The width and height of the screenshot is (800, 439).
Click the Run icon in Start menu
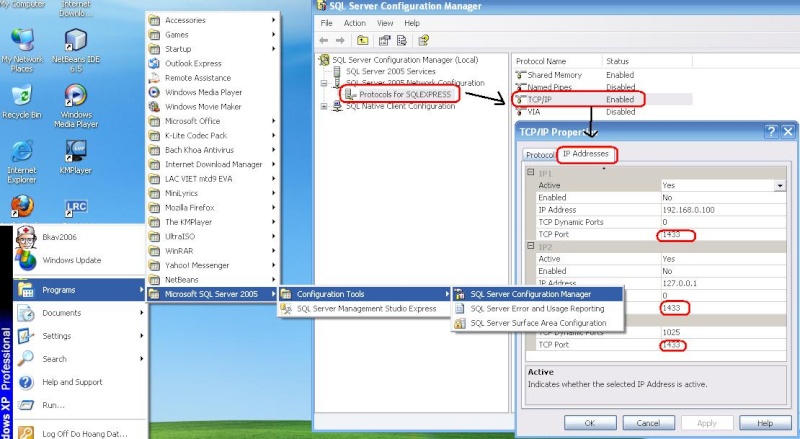click(26, 405)
